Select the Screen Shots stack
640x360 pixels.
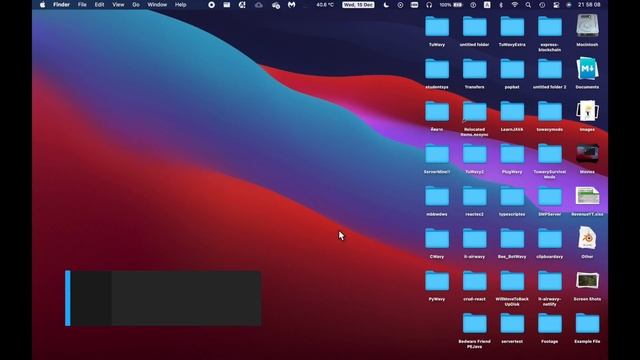(x=587, y=281)
